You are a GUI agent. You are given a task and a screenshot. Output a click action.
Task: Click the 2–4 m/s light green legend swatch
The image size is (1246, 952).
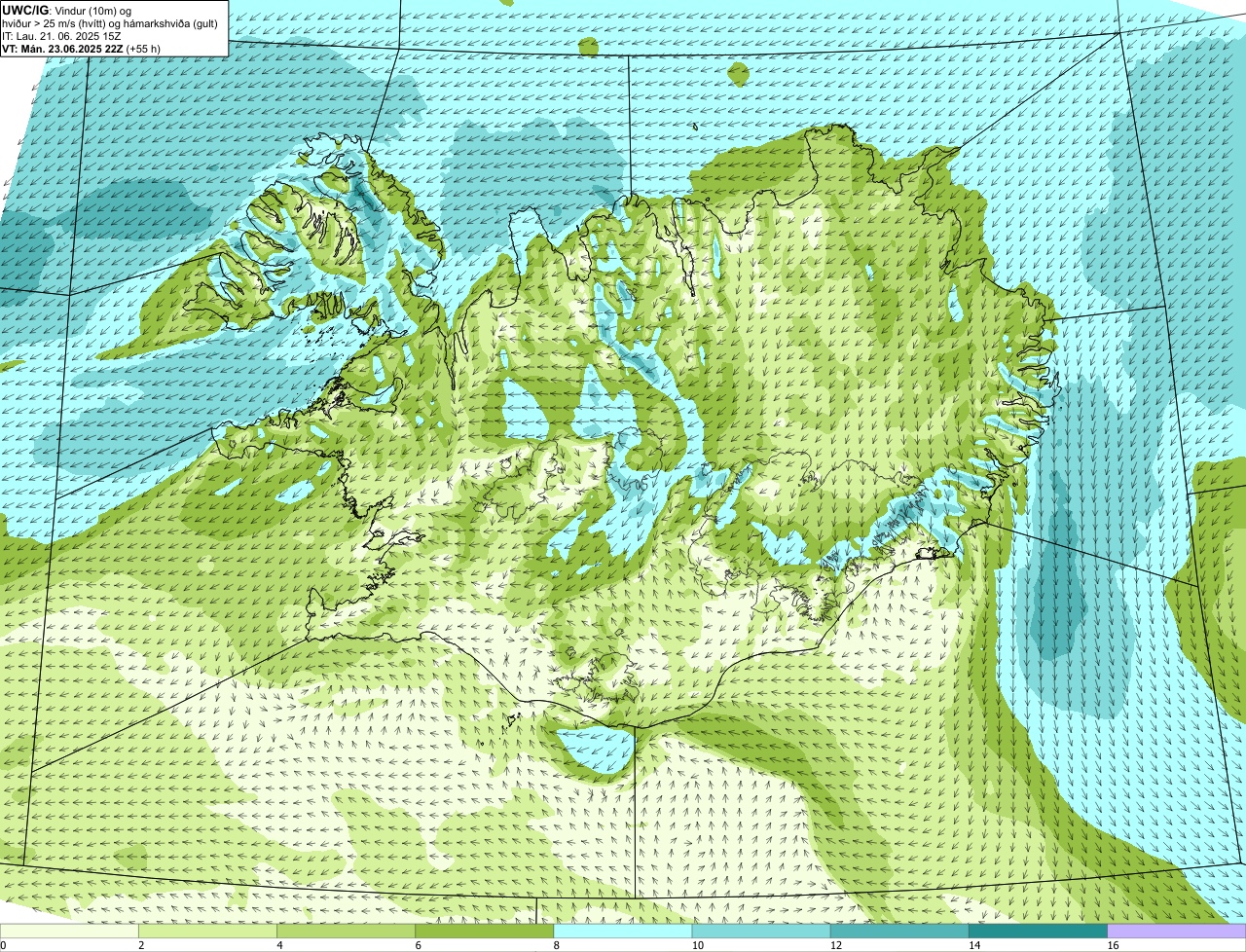point(207,932)
